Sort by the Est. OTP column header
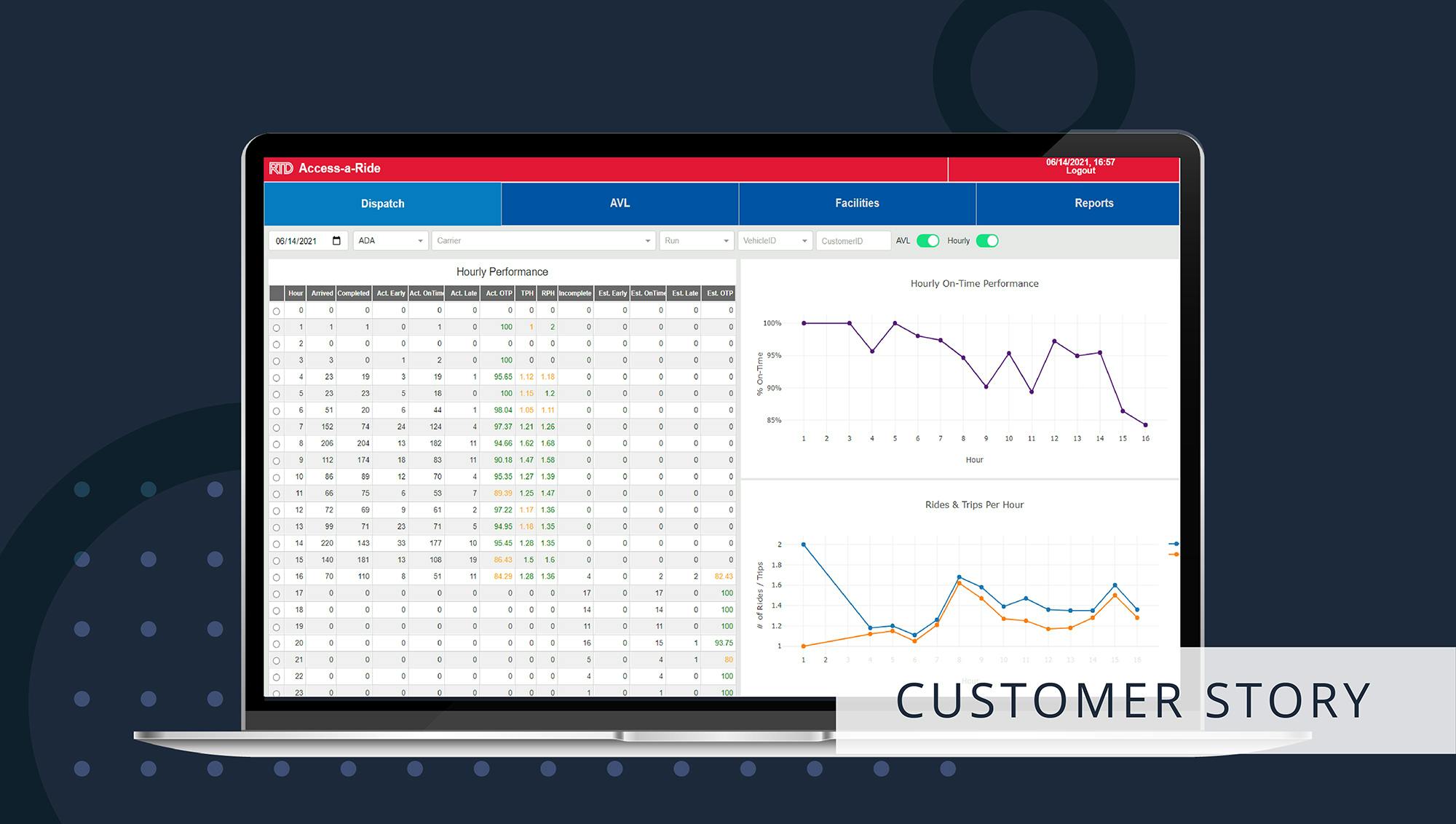This screenshot has width=1456, height=824. [720, 293]
